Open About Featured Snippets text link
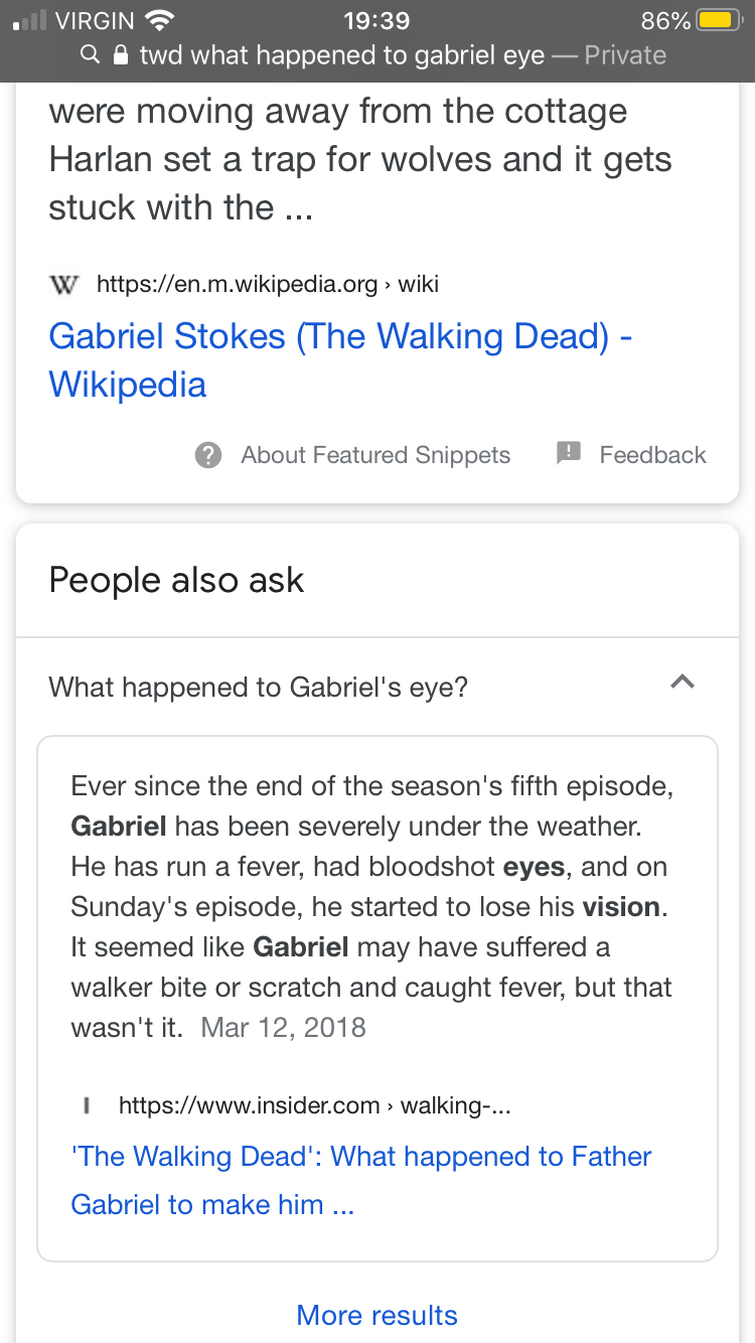The image size is (755, 1343). click(375, 455)
